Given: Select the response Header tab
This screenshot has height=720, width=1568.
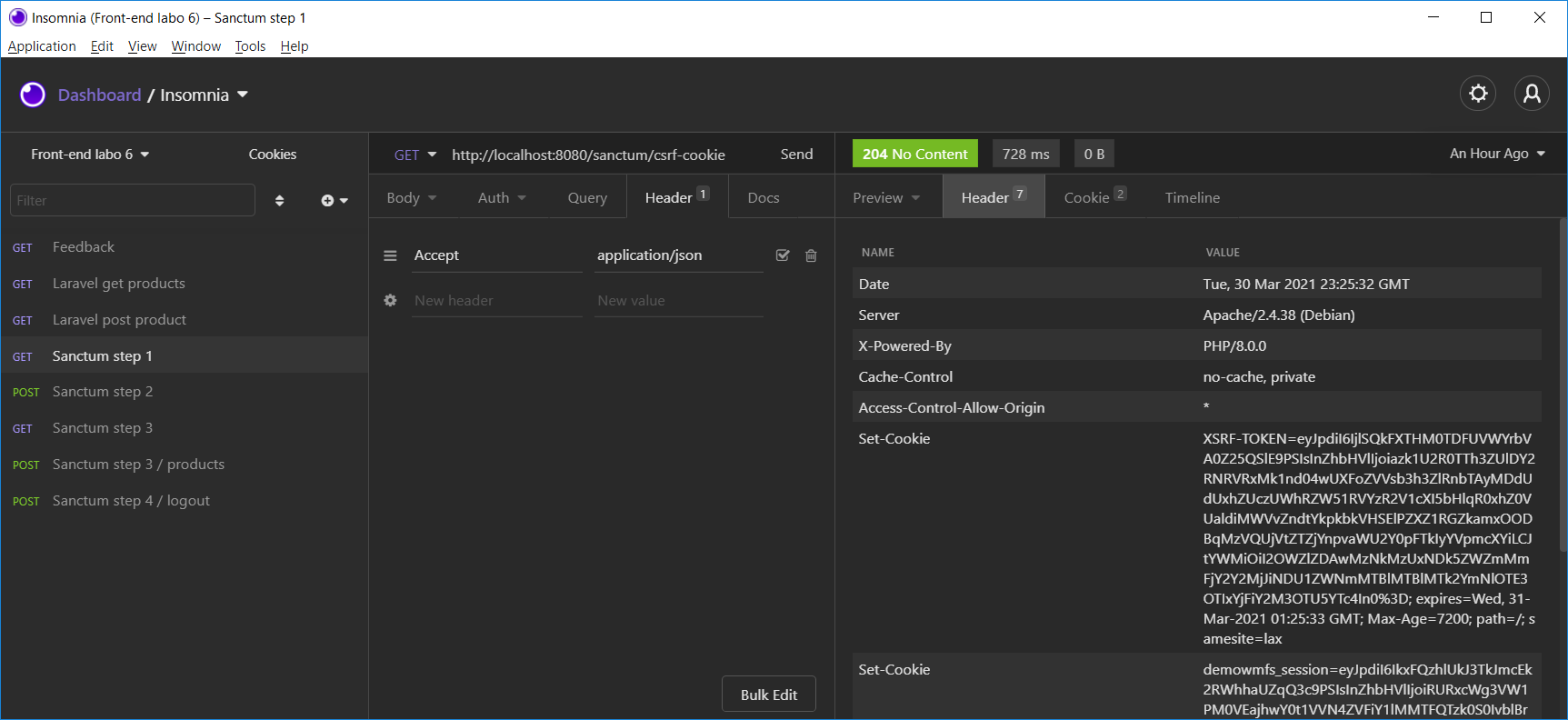Looking at the screenshot, I should coord(994,197).
